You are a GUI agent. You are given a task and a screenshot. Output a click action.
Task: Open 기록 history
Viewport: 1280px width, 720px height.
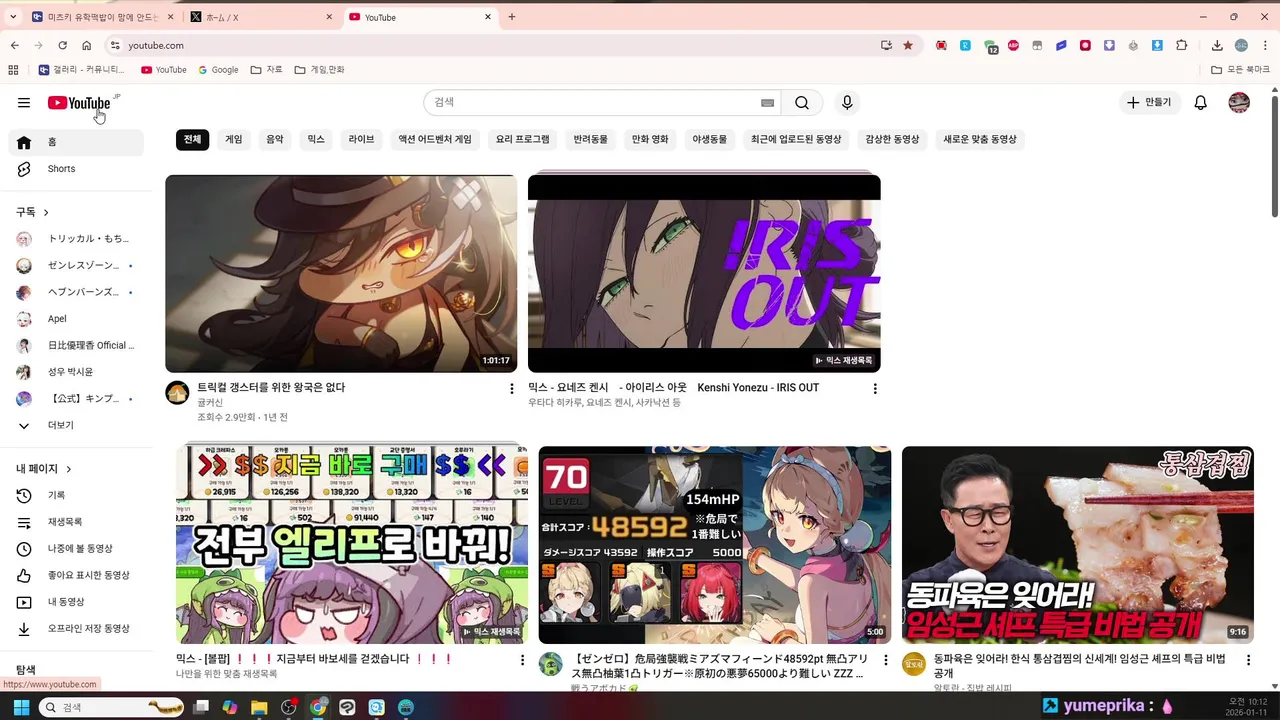76,496
